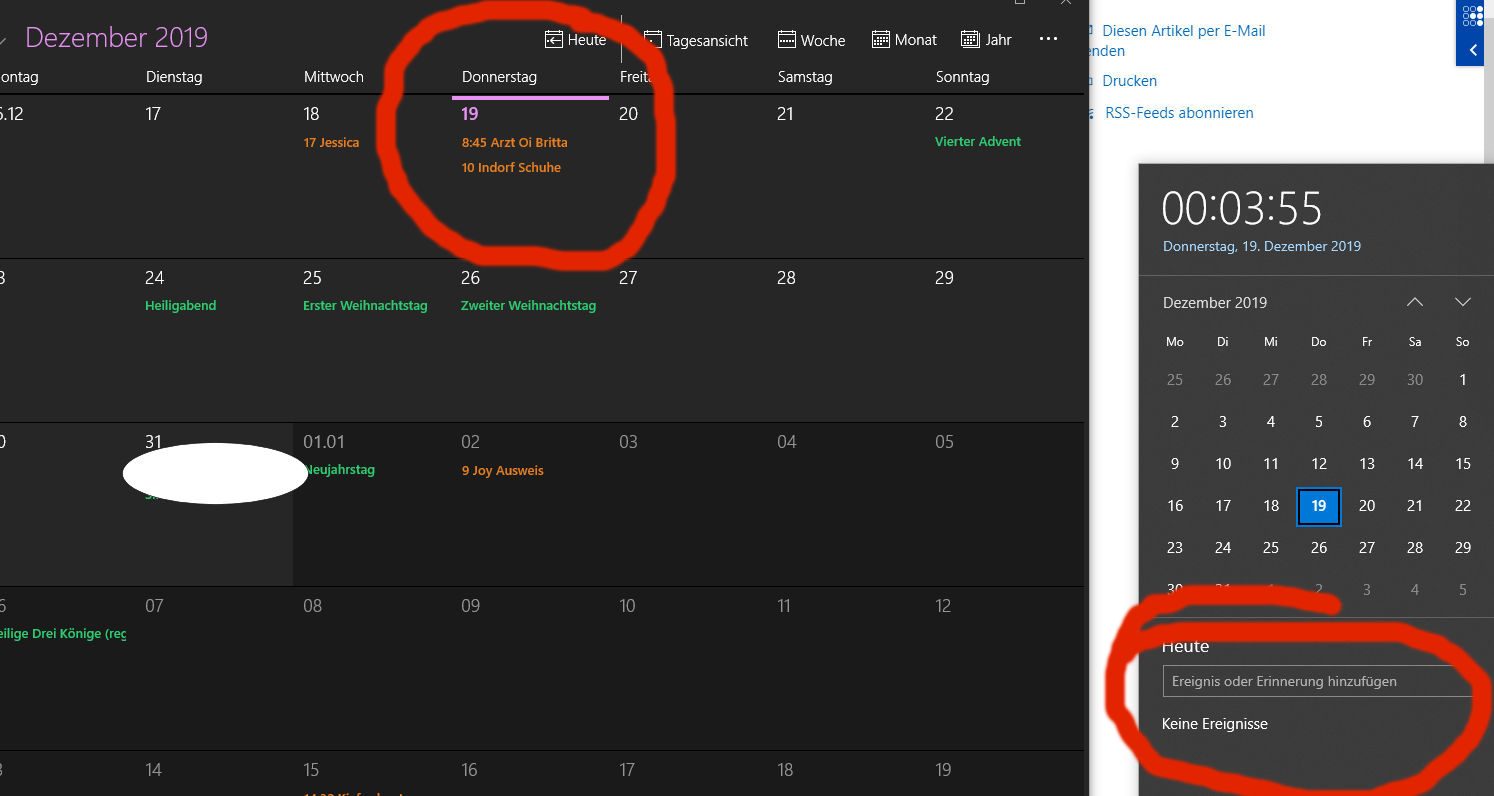Select day 28 cell in calendar app

[x=847, y=340]
